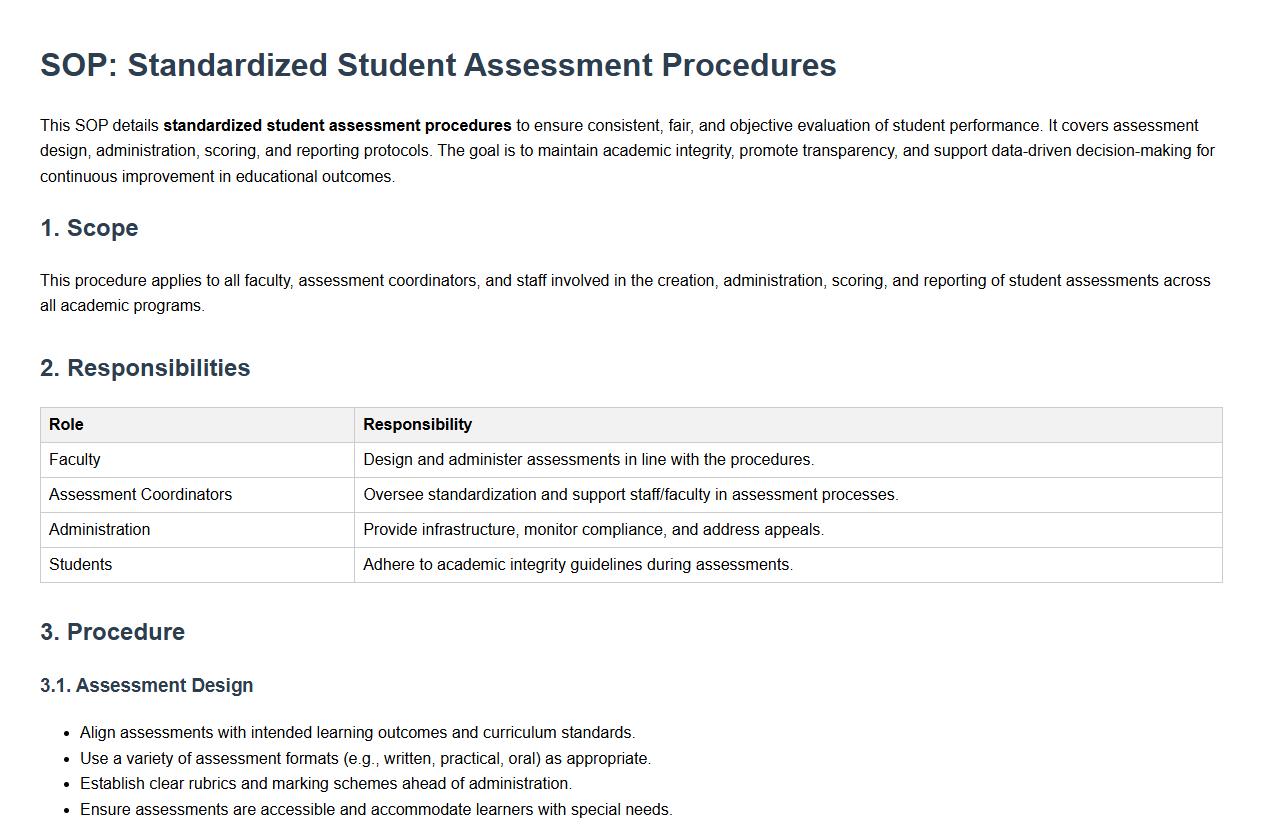Screen dimensions: 1263x835
Task: Click the 'Oversee standardization' responsibility cell
Action: [x=630, y=495]
